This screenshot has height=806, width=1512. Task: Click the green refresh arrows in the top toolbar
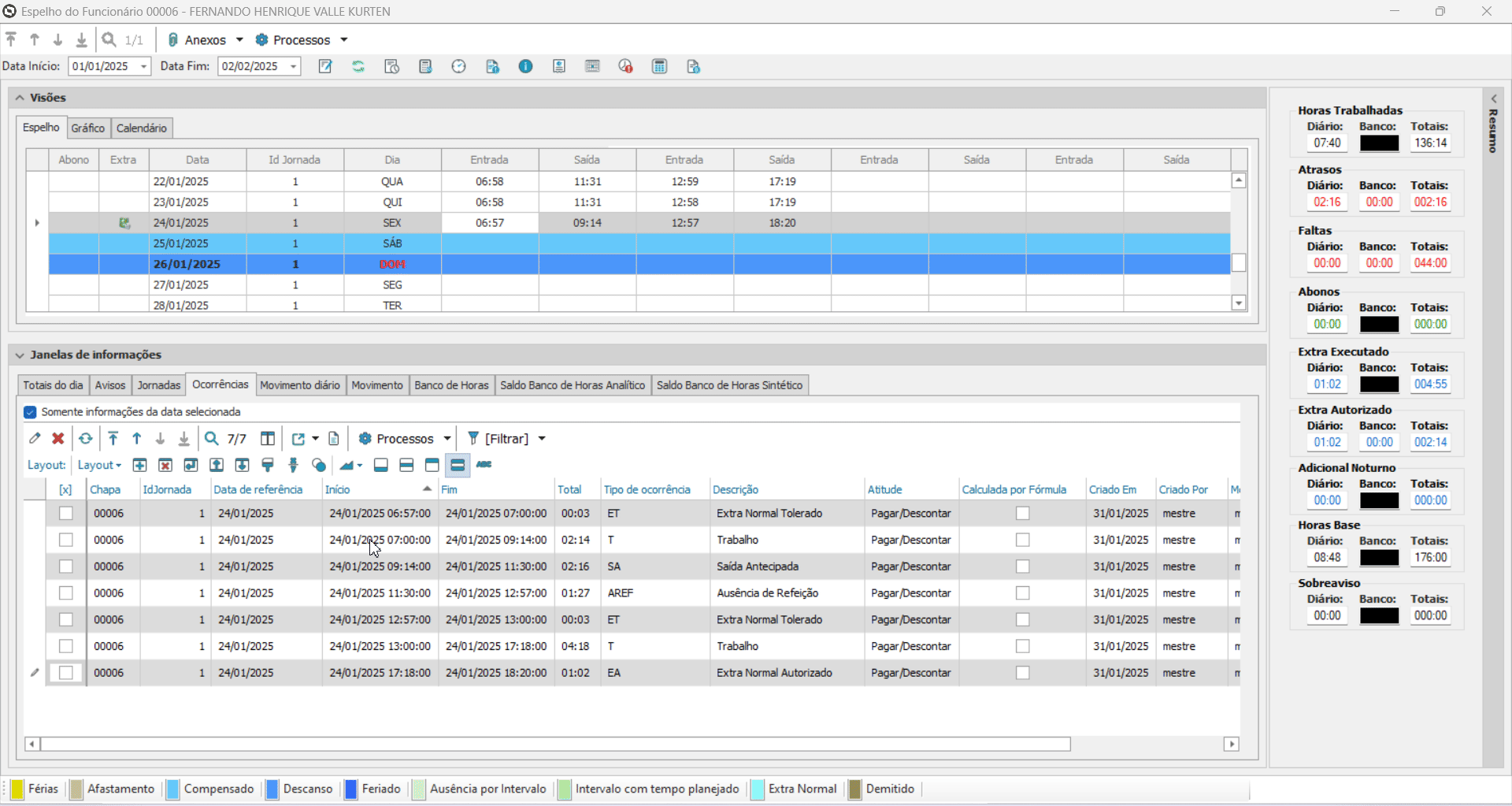click(x=358, y=66)
